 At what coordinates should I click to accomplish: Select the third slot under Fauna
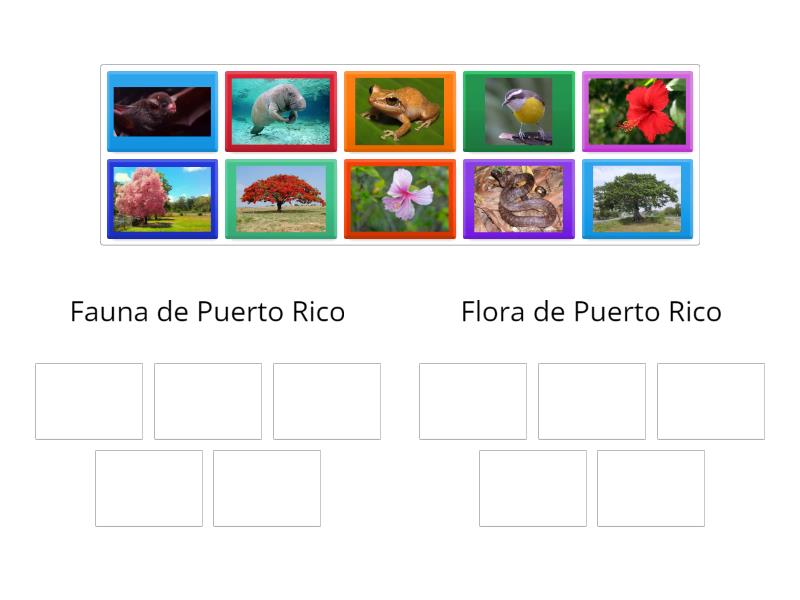coord(328,401)
